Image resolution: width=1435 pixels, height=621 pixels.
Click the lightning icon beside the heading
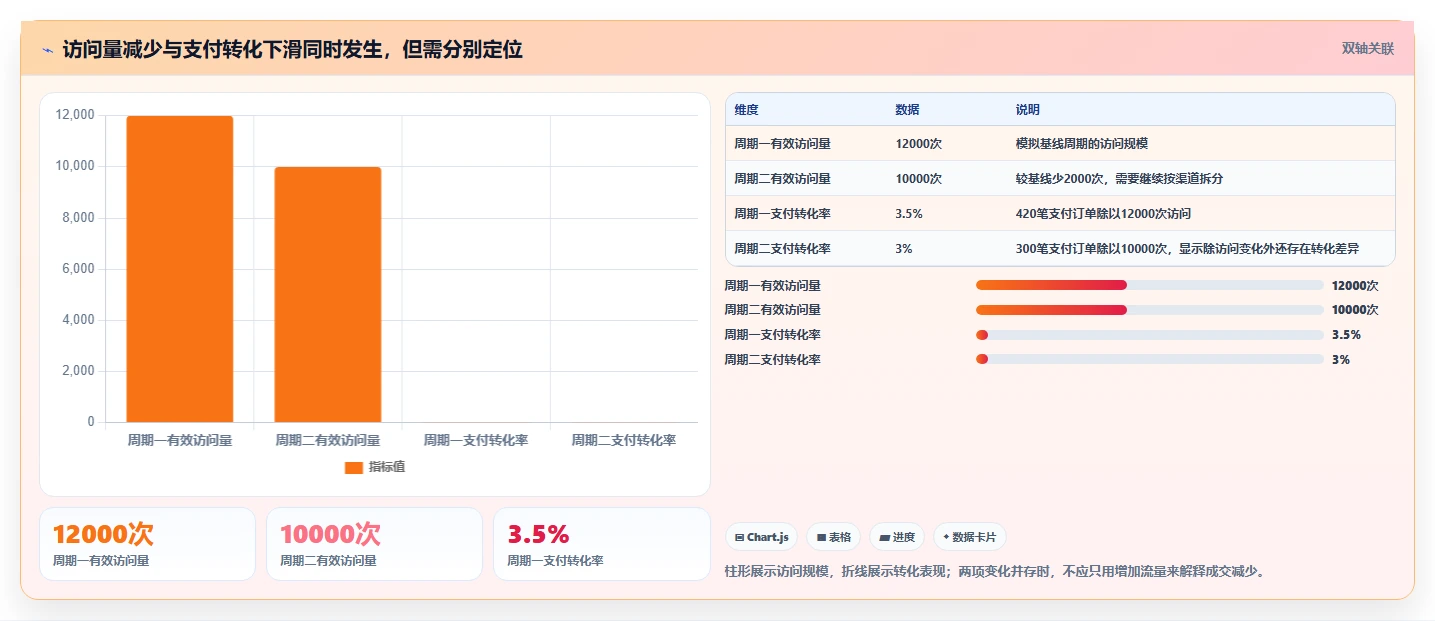tap(47, 50)
